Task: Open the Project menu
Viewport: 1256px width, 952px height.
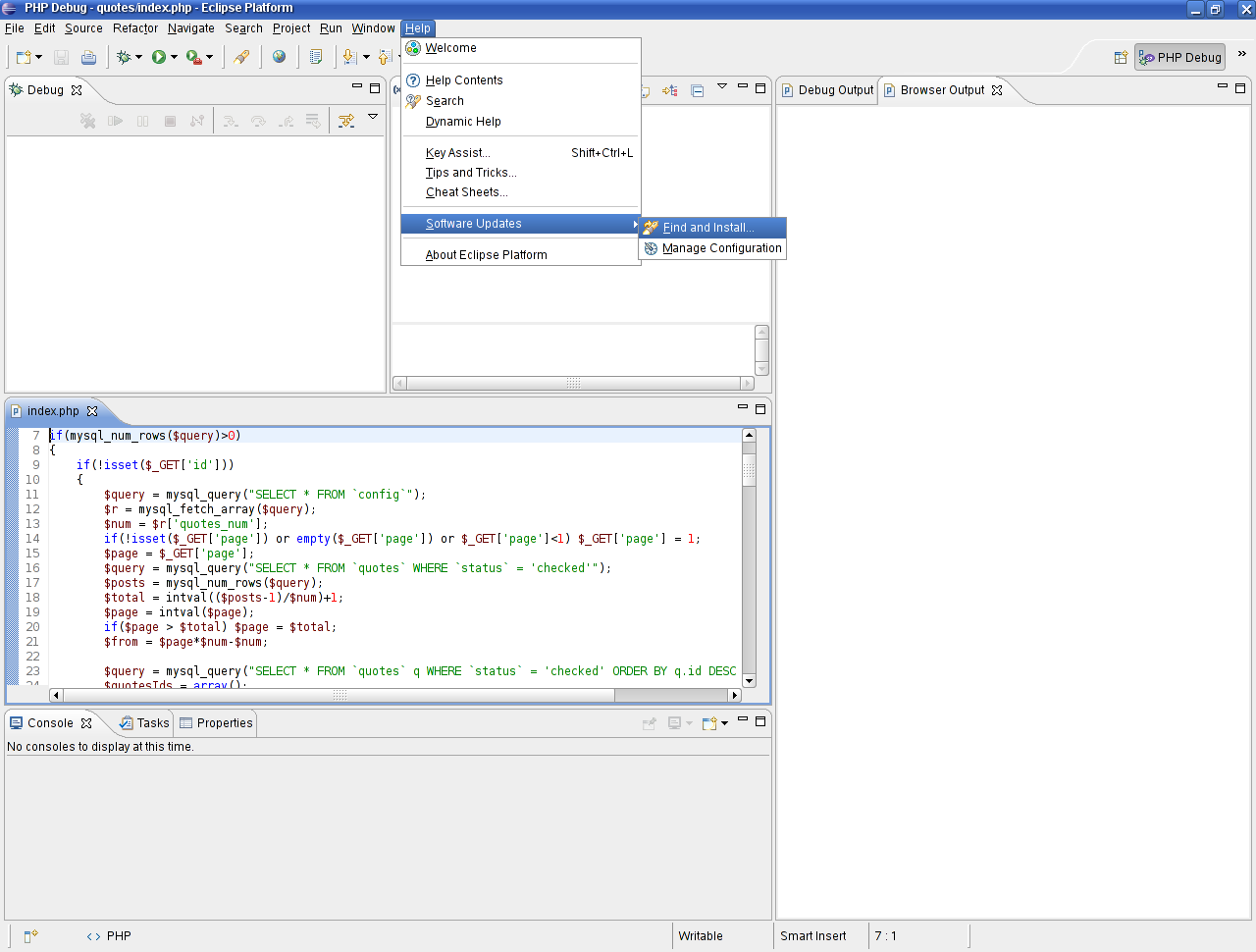Action: coord(291,28)
